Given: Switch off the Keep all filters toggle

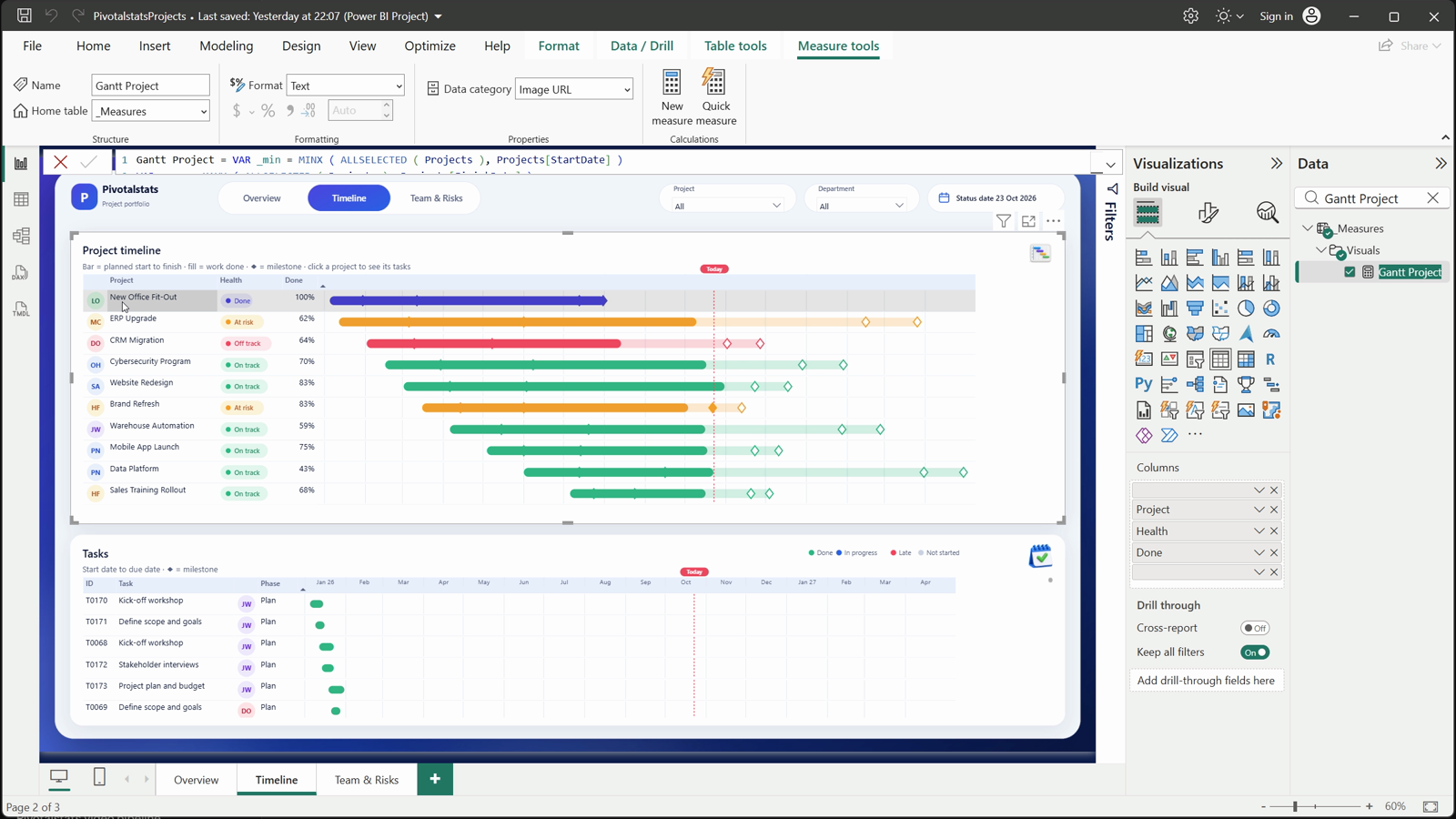Looking at the screenshot, I should coord(1255,652).
